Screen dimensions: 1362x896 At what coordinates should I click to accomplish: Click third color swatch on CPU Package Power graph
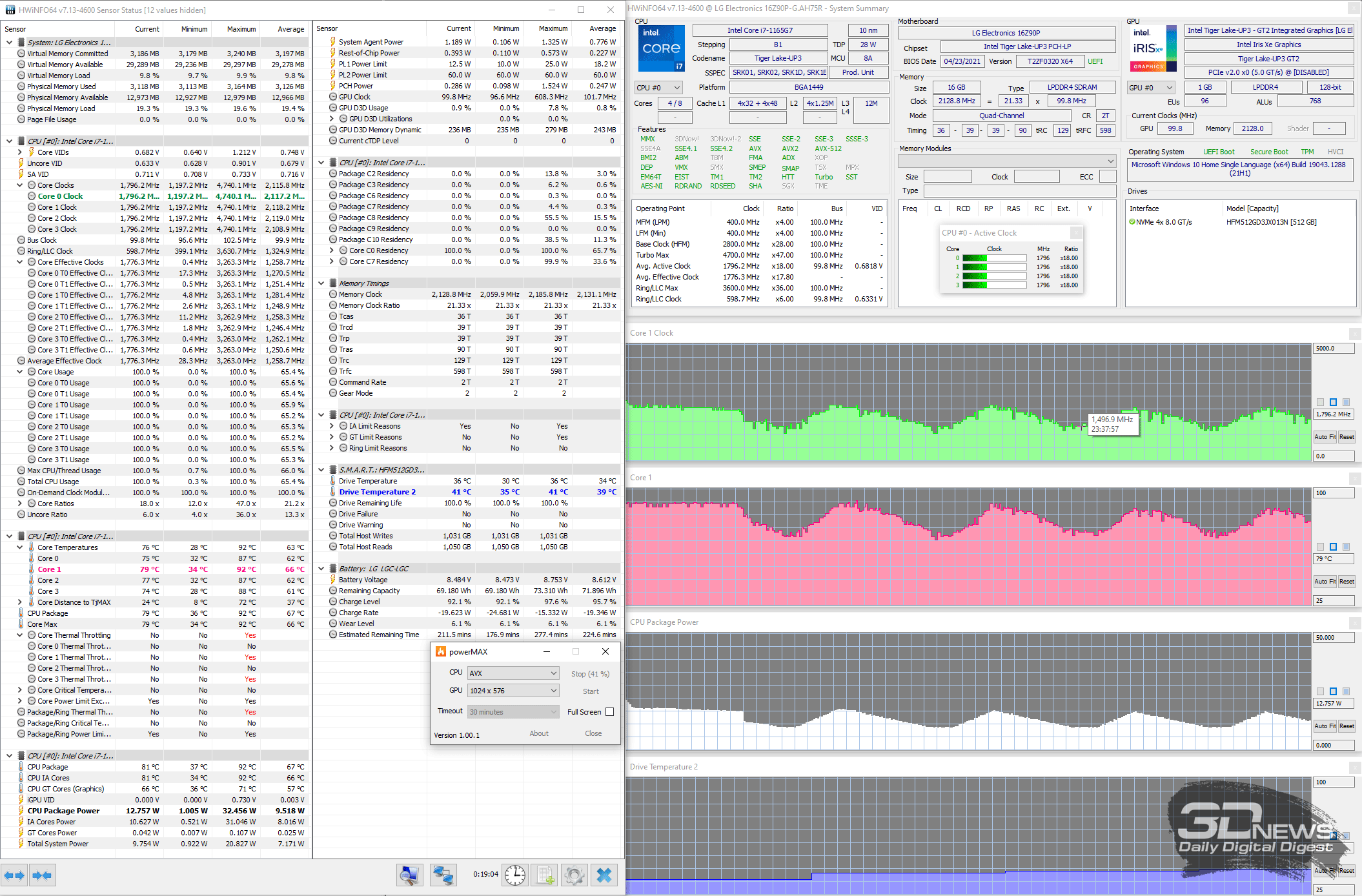click(x=1346, y=691)
